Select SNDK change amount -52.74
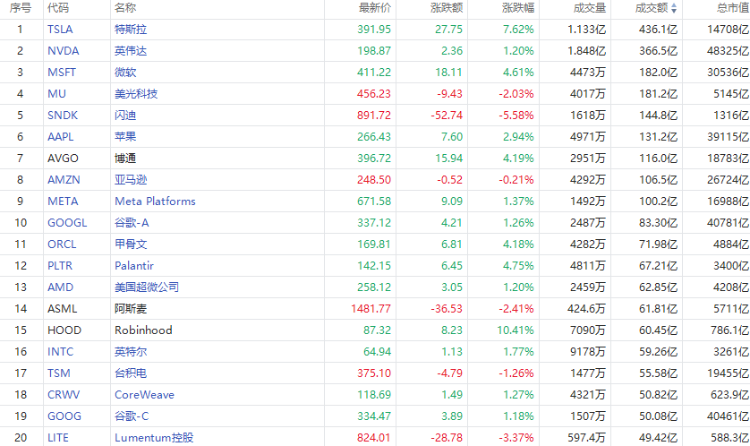Image resolution: width=750 pixels, height=446 pixels. [447, 115]
